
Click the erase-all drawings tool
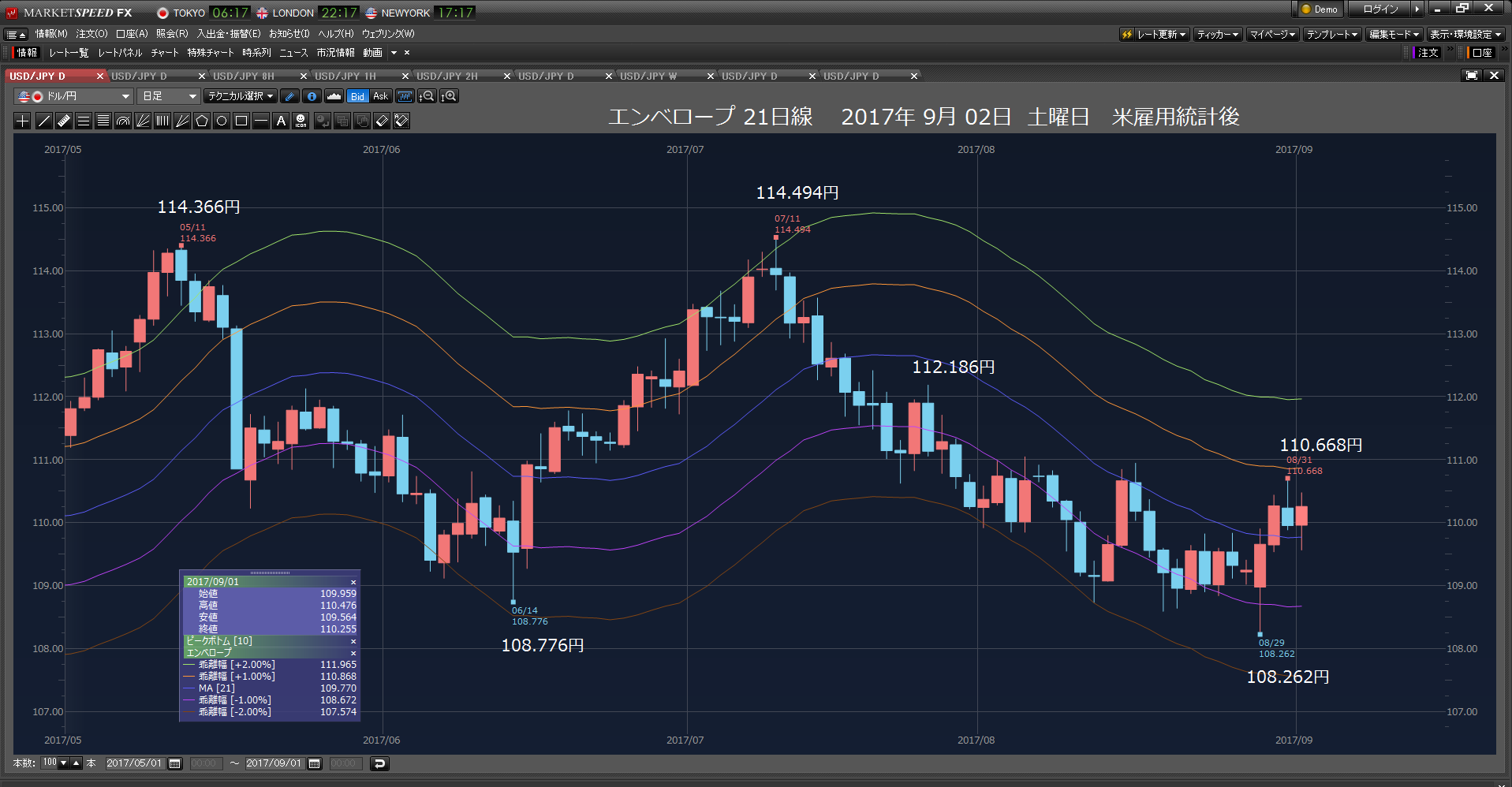point(401,121)
